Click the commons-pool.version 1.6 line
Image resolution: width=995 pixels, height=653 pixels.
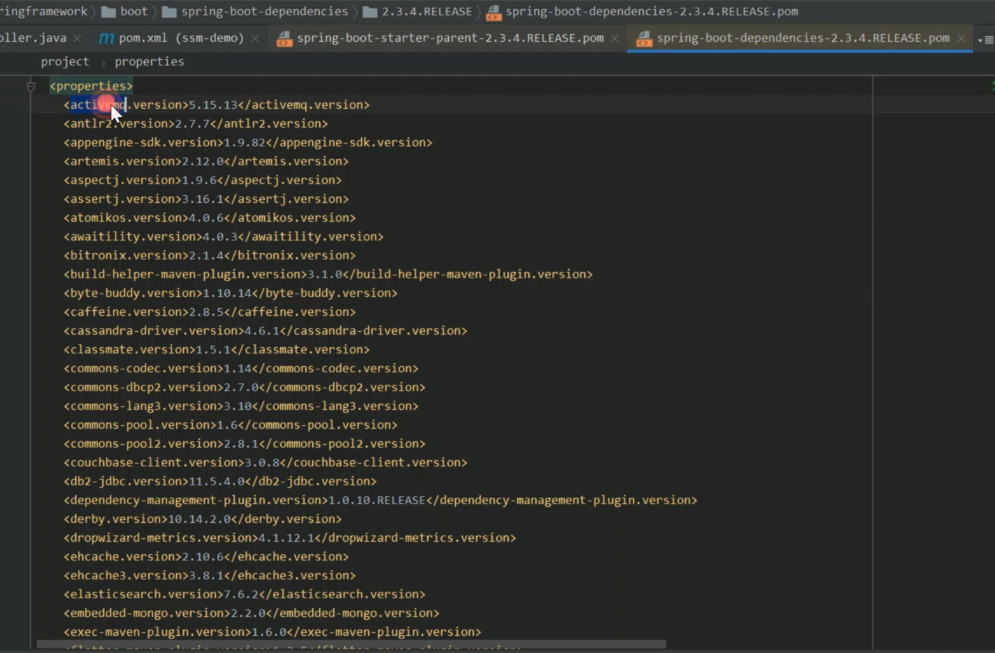(x=230, y=425)
